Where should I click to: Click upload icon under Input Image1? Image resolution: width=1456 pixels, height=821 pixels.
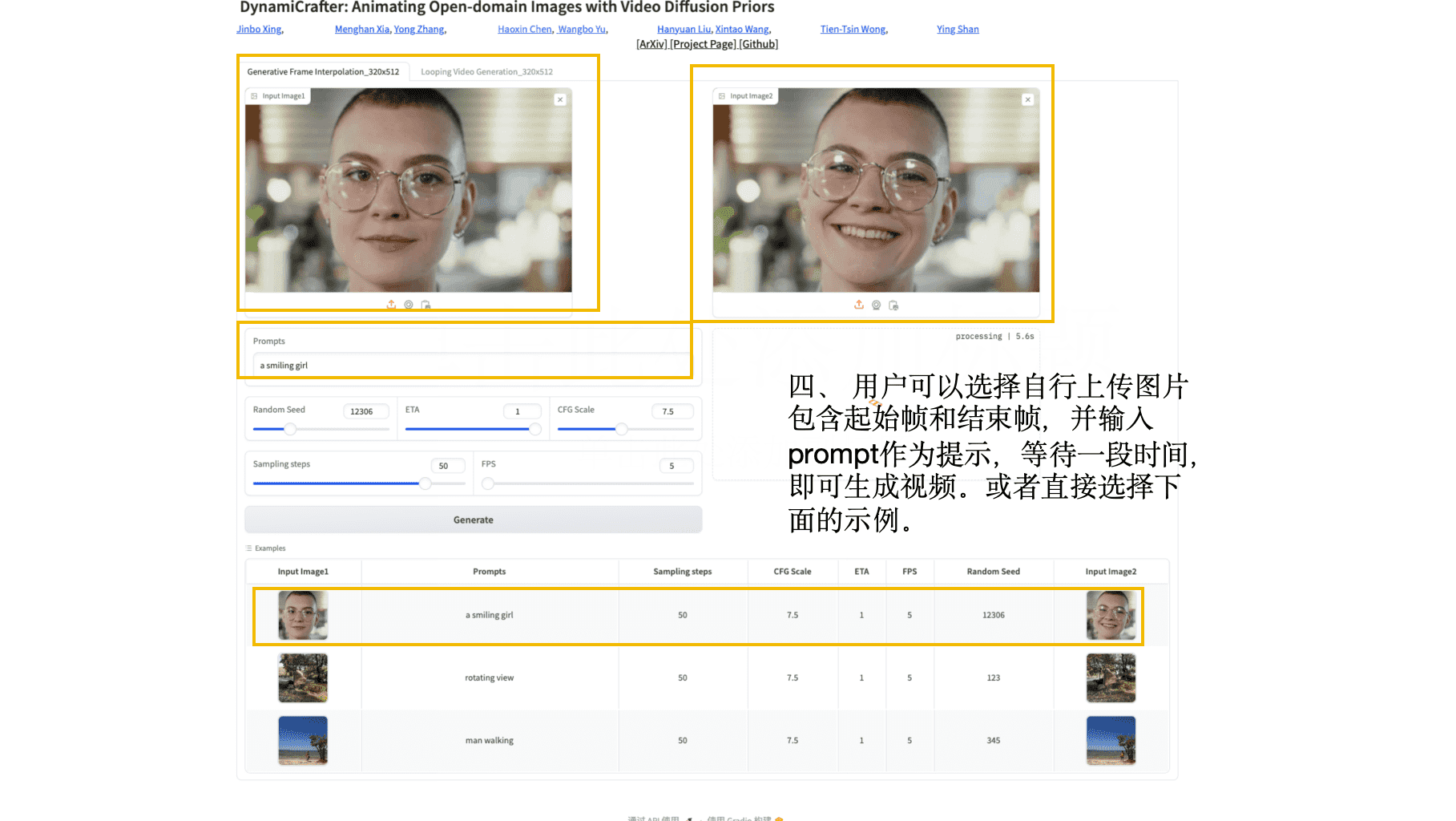point(391,305)
